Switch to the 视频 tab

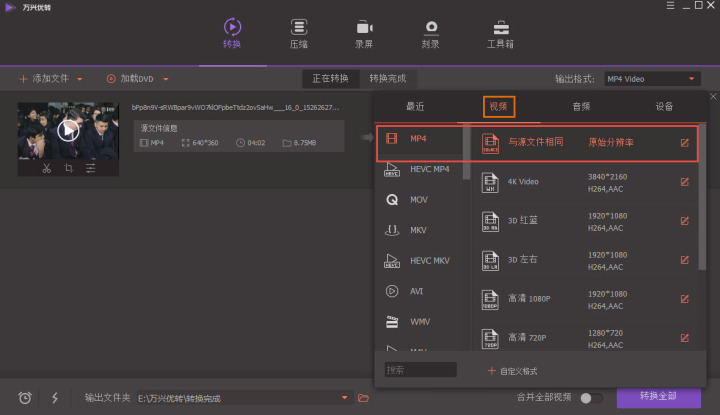(499, 107)
